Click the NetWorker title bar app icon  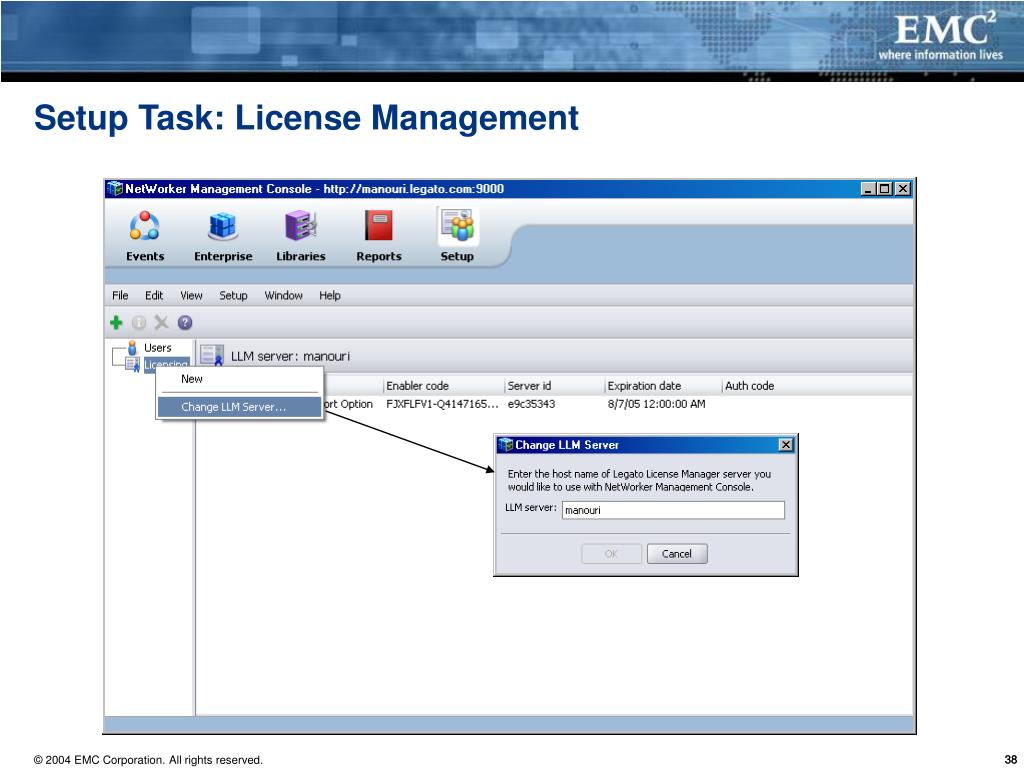coord(115,189)
